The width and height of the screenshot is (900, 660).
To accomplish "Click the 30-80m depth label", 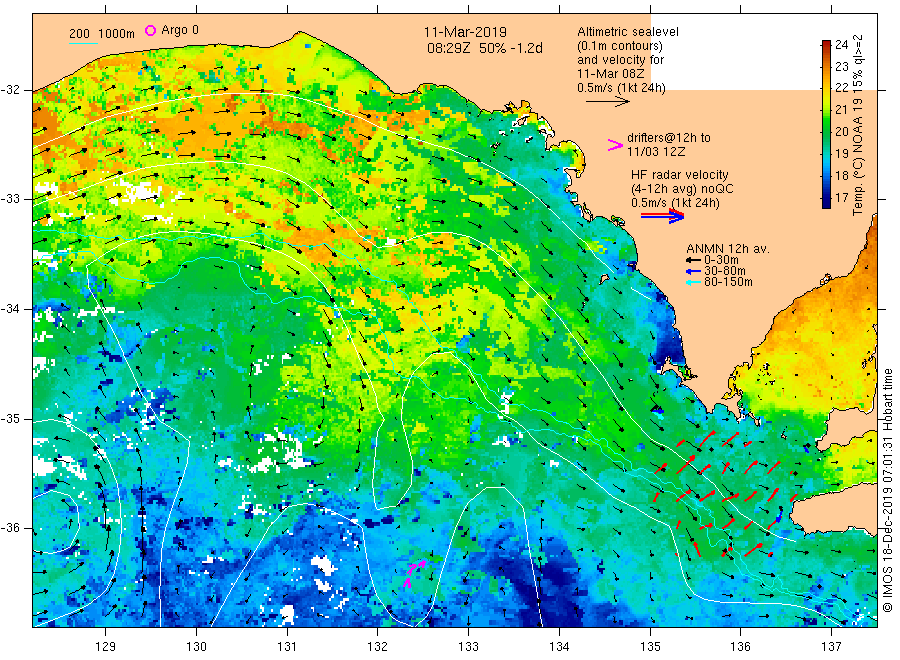I will (x=725, y=271).
